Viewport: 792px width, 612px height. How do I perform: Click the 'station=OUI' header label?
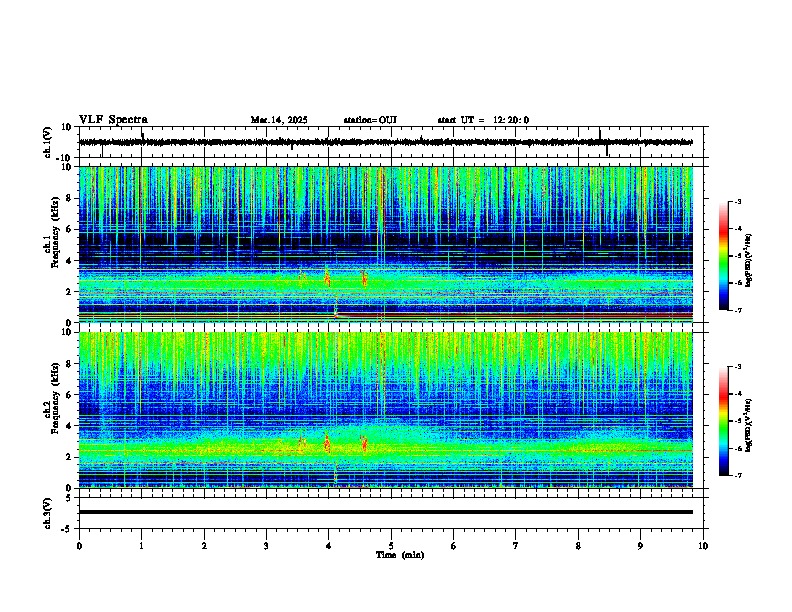point(370,120)
